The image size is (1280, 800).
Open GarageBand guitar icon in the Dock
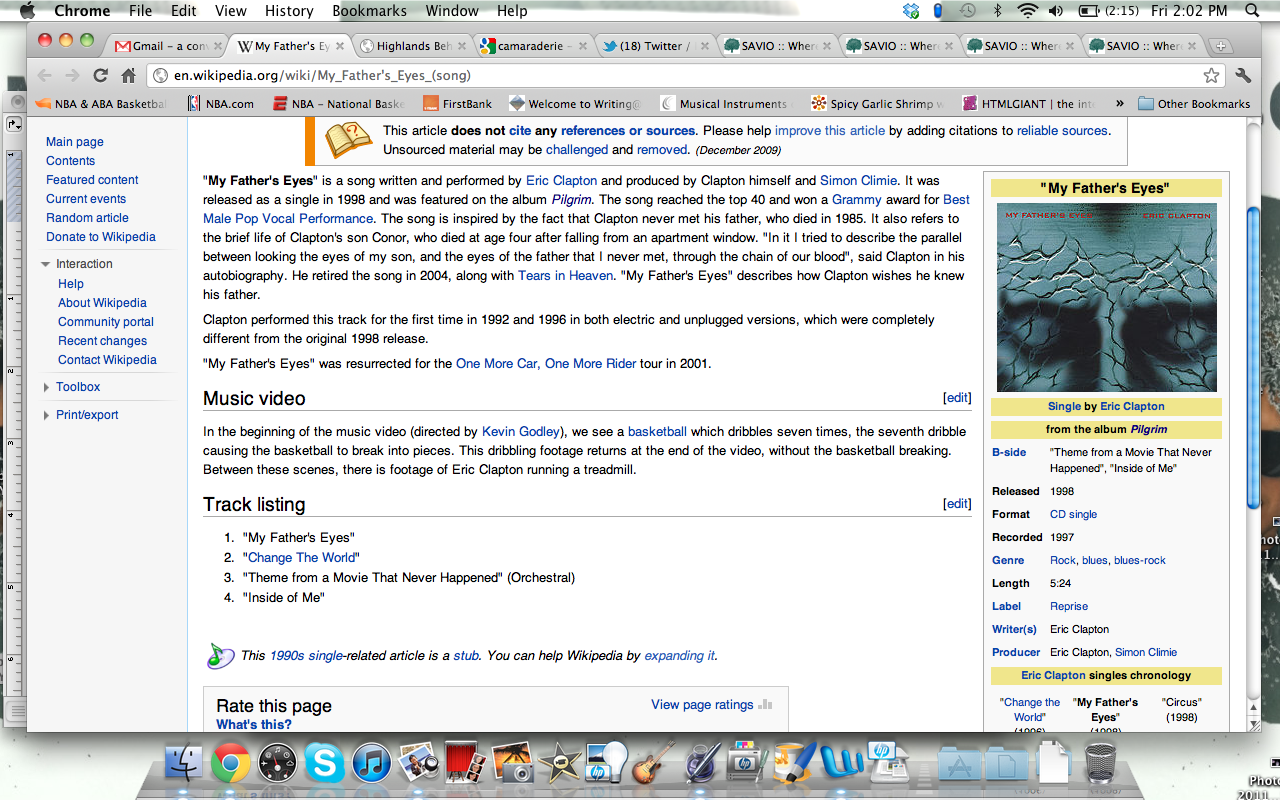(x=654, y=763)
